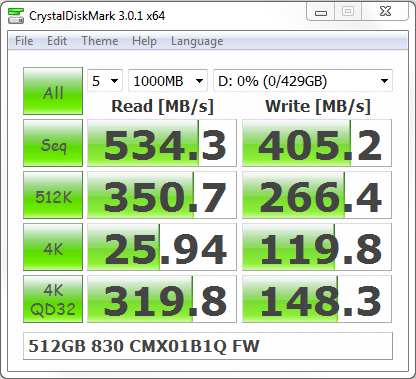Open the D: drive selection dropdown
416x379 pixels.
click(303, 81)
